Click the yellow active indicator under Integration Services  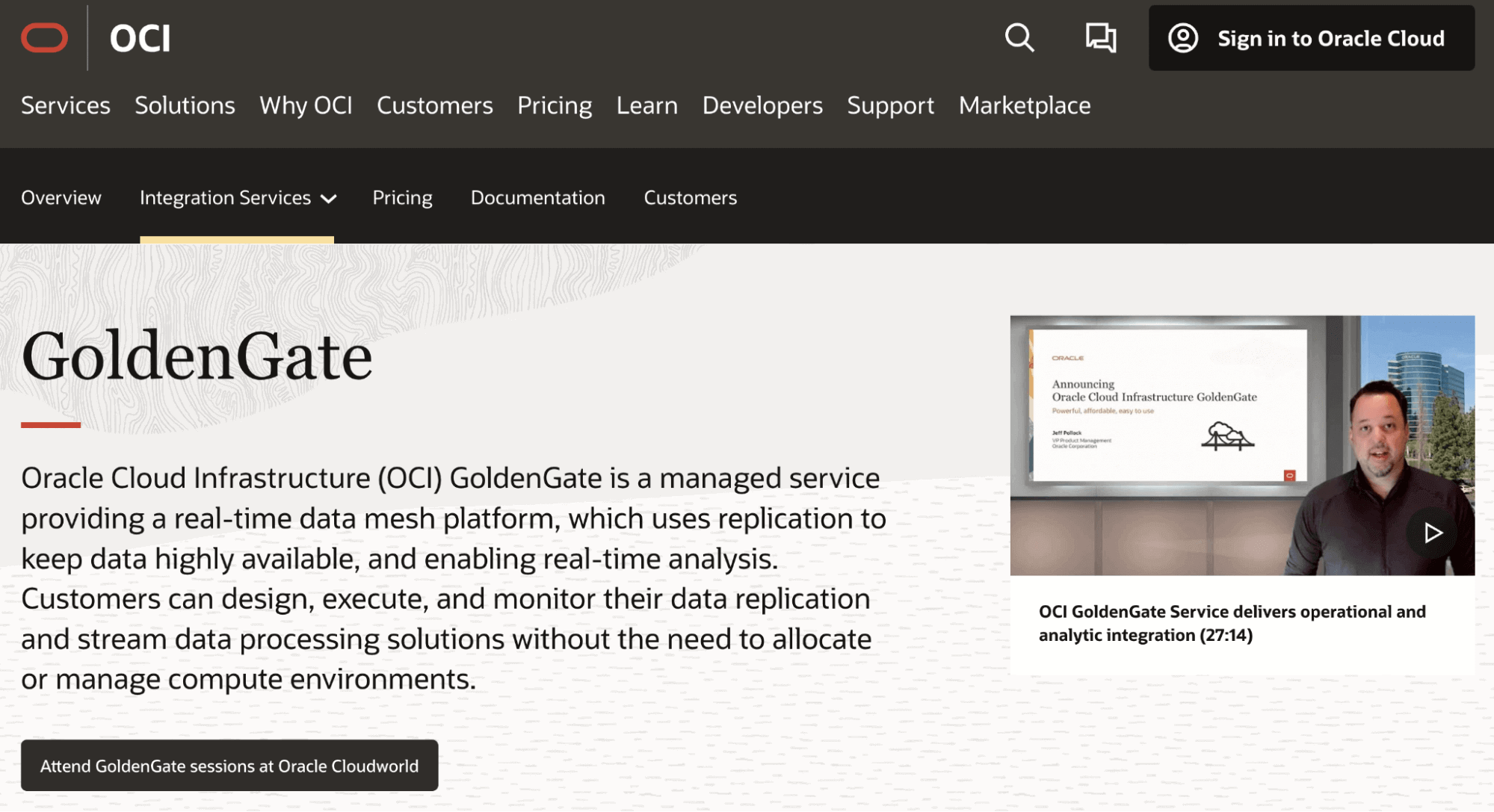pyautogui.click(x=236, y=238)
